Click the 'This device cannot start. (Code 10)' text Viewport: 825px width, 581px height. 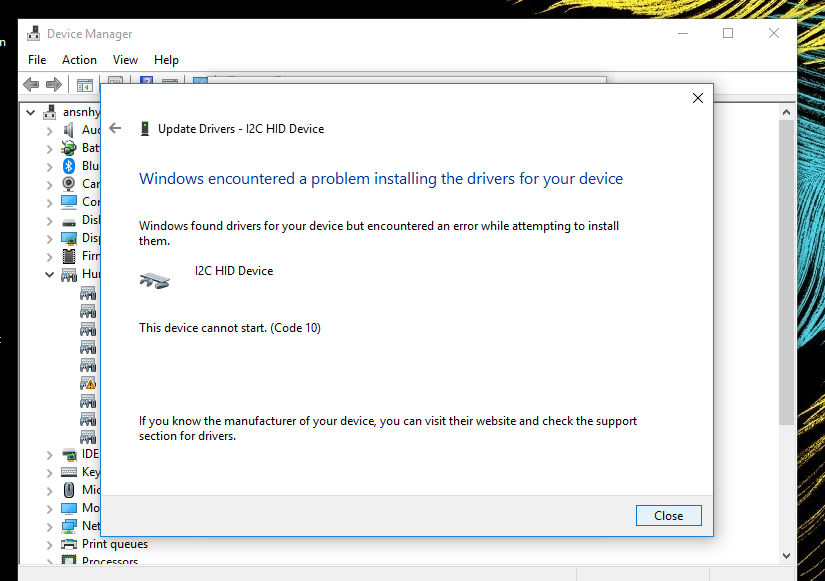point(230,328)
